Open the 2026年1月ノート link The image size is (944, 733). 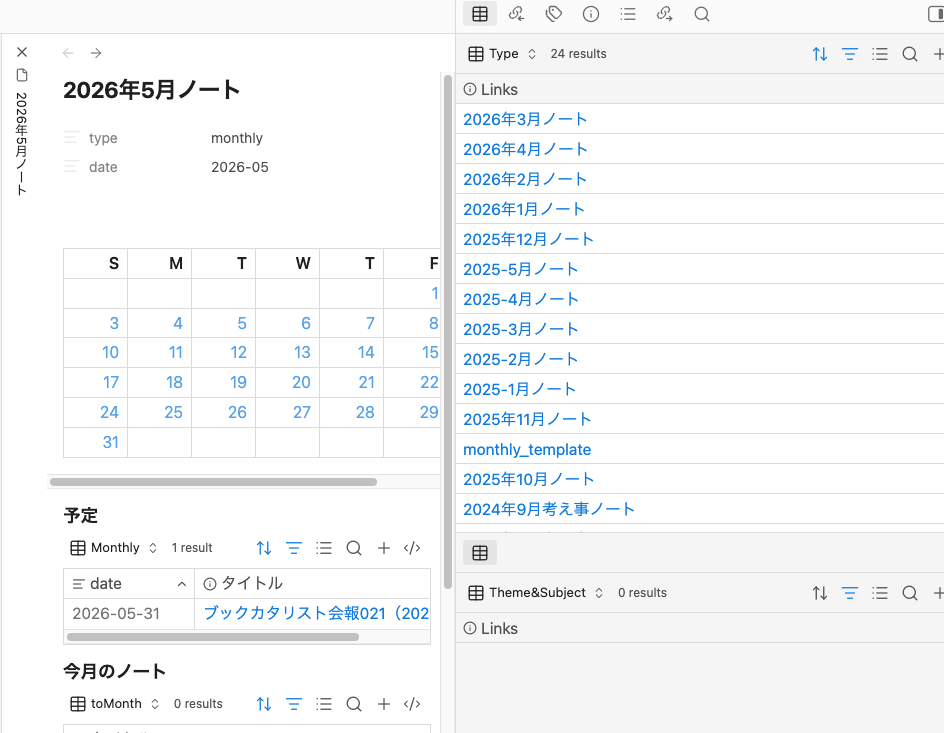click(524, 209)
